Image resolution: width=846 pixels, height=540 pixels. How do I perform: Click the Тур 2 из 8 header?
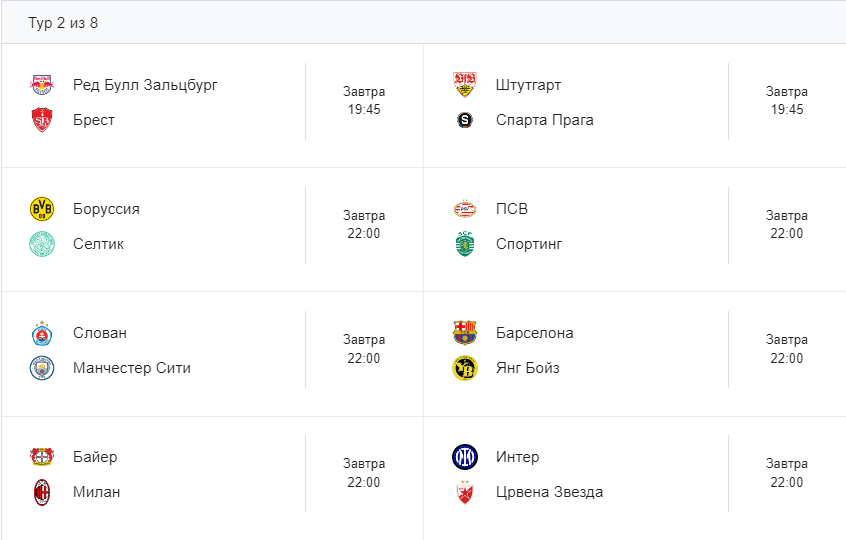(x=63, y=22)
